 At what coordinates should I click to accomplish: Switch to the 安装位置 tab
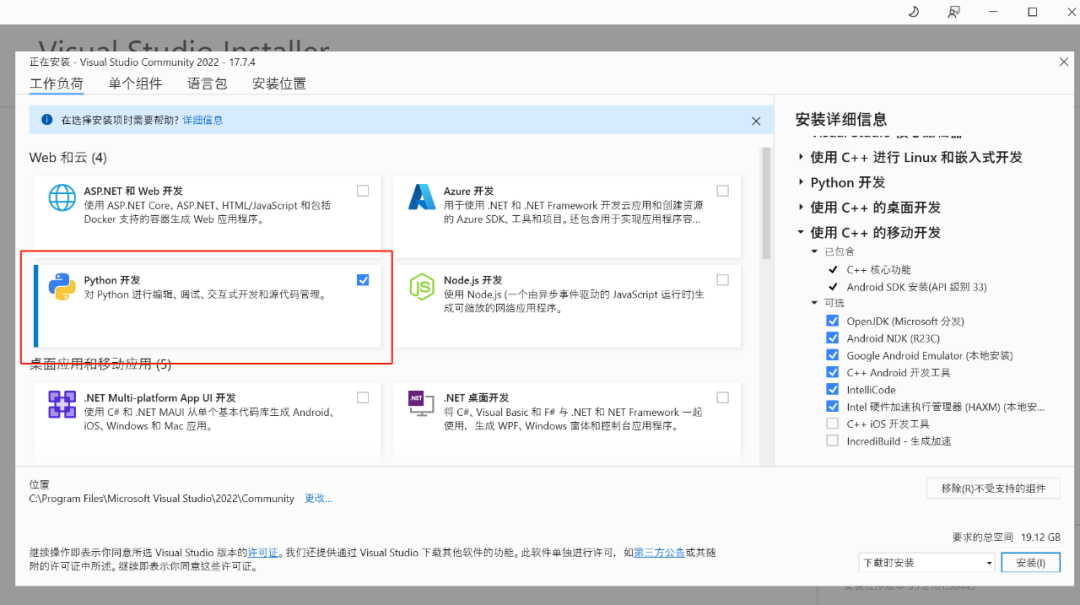coord(279,84)
